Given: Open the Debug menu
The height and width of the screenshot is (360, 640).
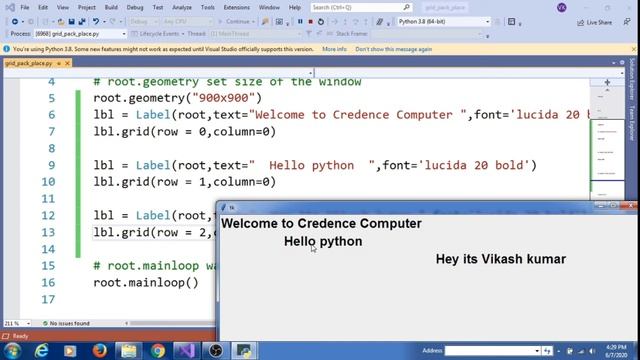Looking at the screenshot, I should tap(135, 7).
